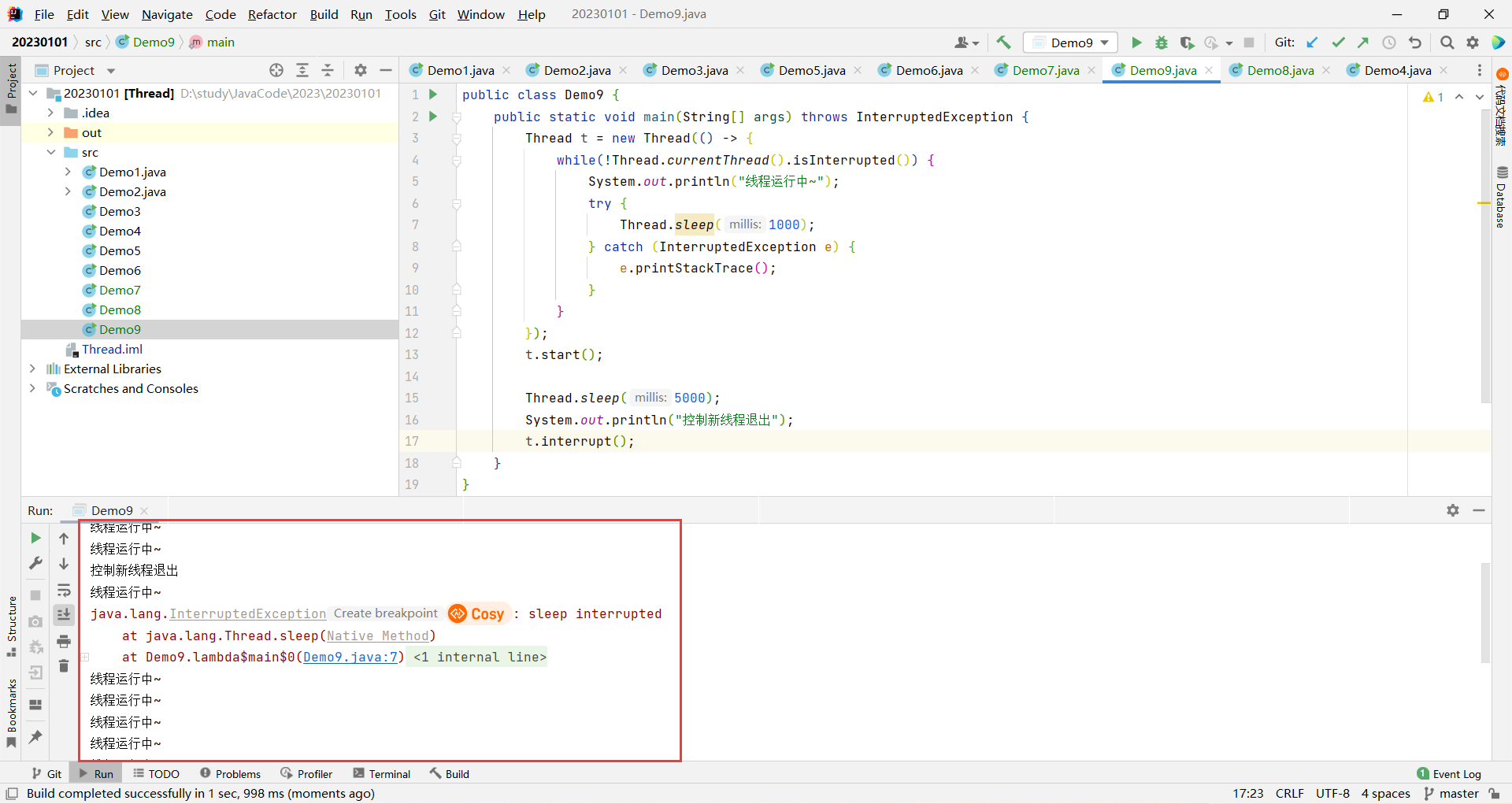Show Git history clock icon

[1389, 43]
